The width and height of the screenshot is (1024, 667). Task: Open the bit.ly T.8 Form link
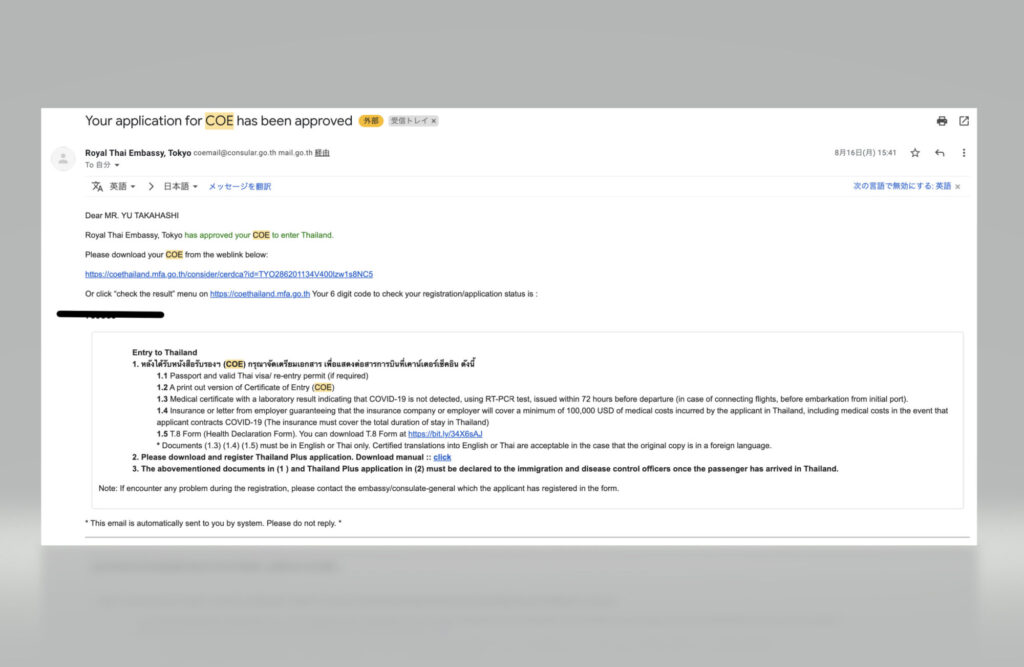(x=445, y=434)
